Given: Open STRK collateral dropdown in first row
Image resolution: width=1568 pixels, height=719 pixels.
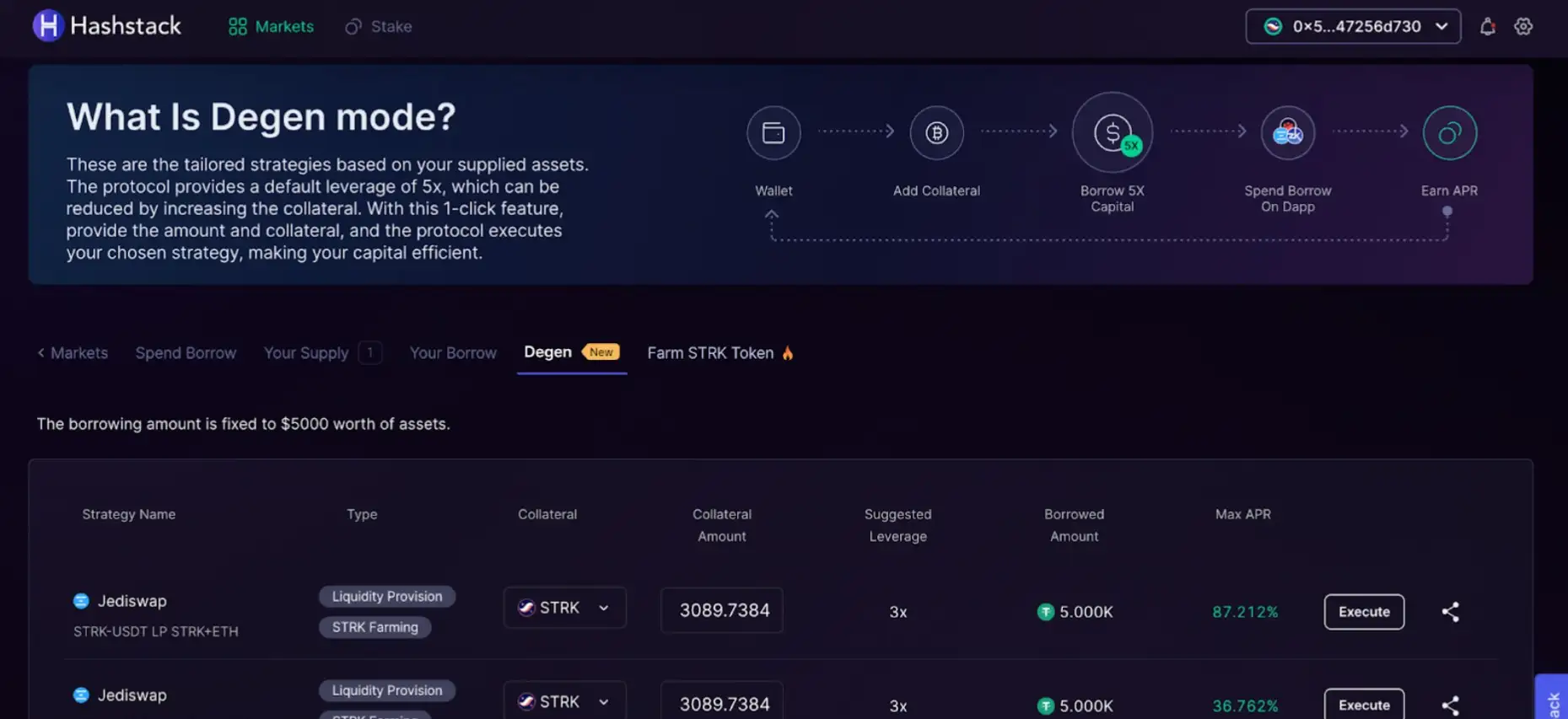Looking at the screenshot, I should pyautogui.click(x=564, y=608).
